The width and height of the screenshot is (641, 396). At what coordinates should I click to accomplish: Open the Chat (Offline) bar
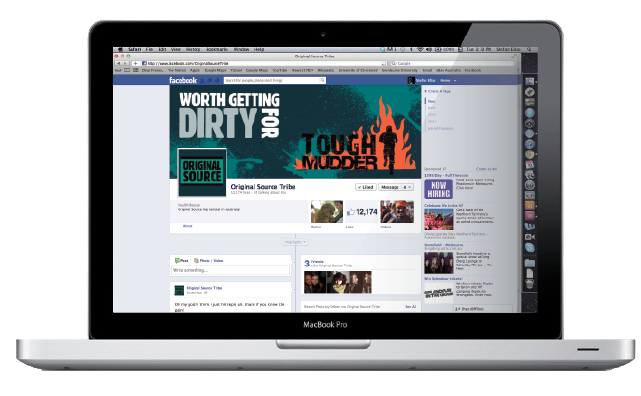[x=483, y=309]
